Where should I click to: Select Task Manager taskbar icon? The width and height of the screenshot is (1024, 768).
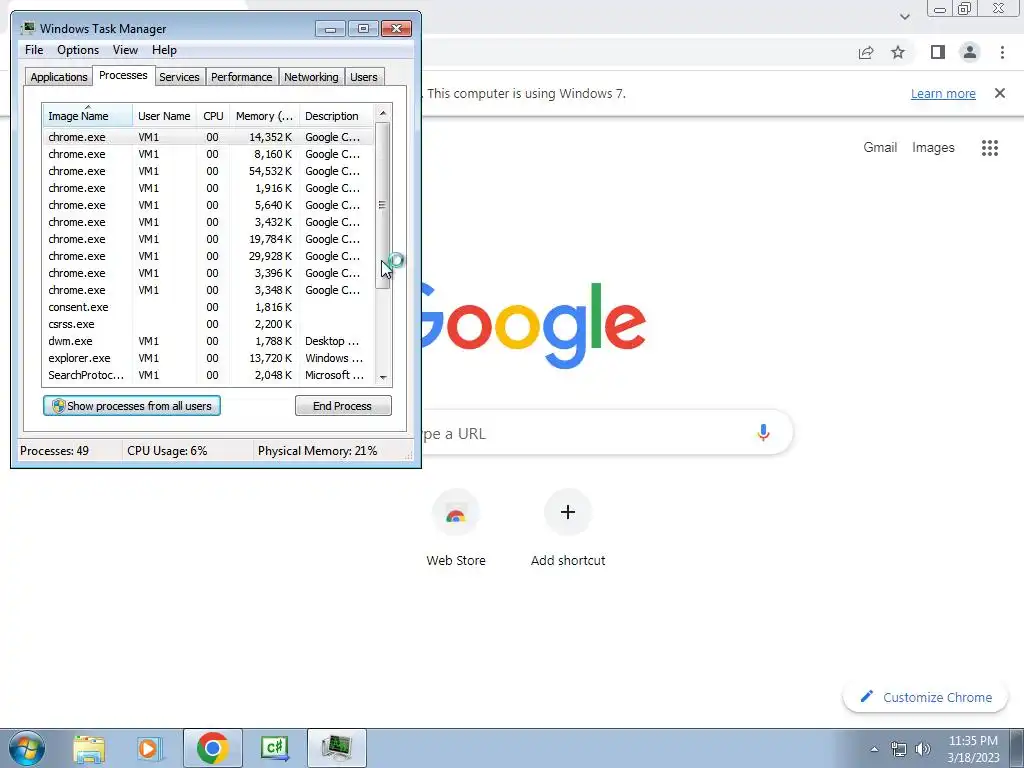[x=336, y=748]
